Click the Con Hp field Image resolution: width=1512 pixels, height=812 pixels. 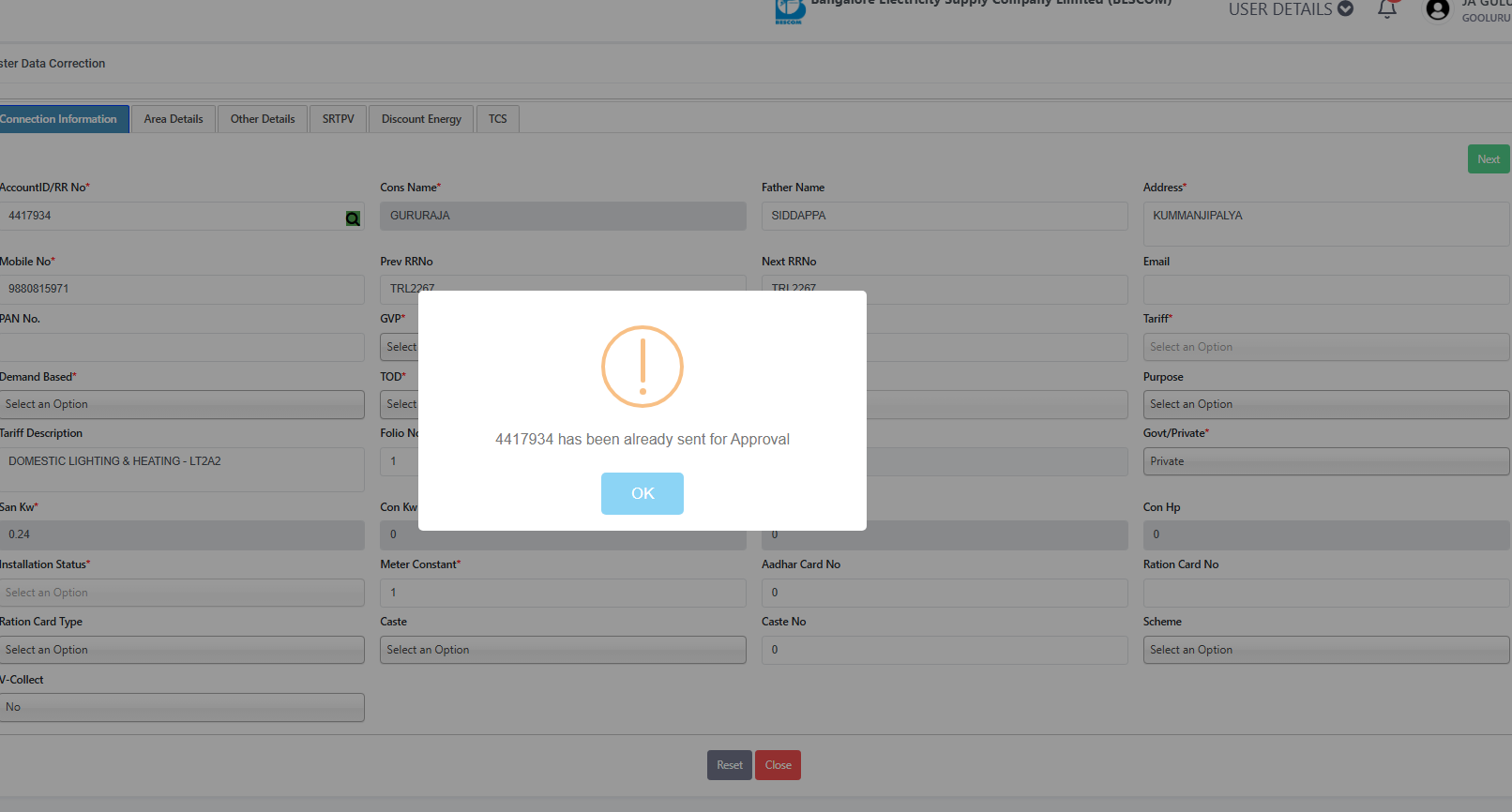click(1326, 534)
